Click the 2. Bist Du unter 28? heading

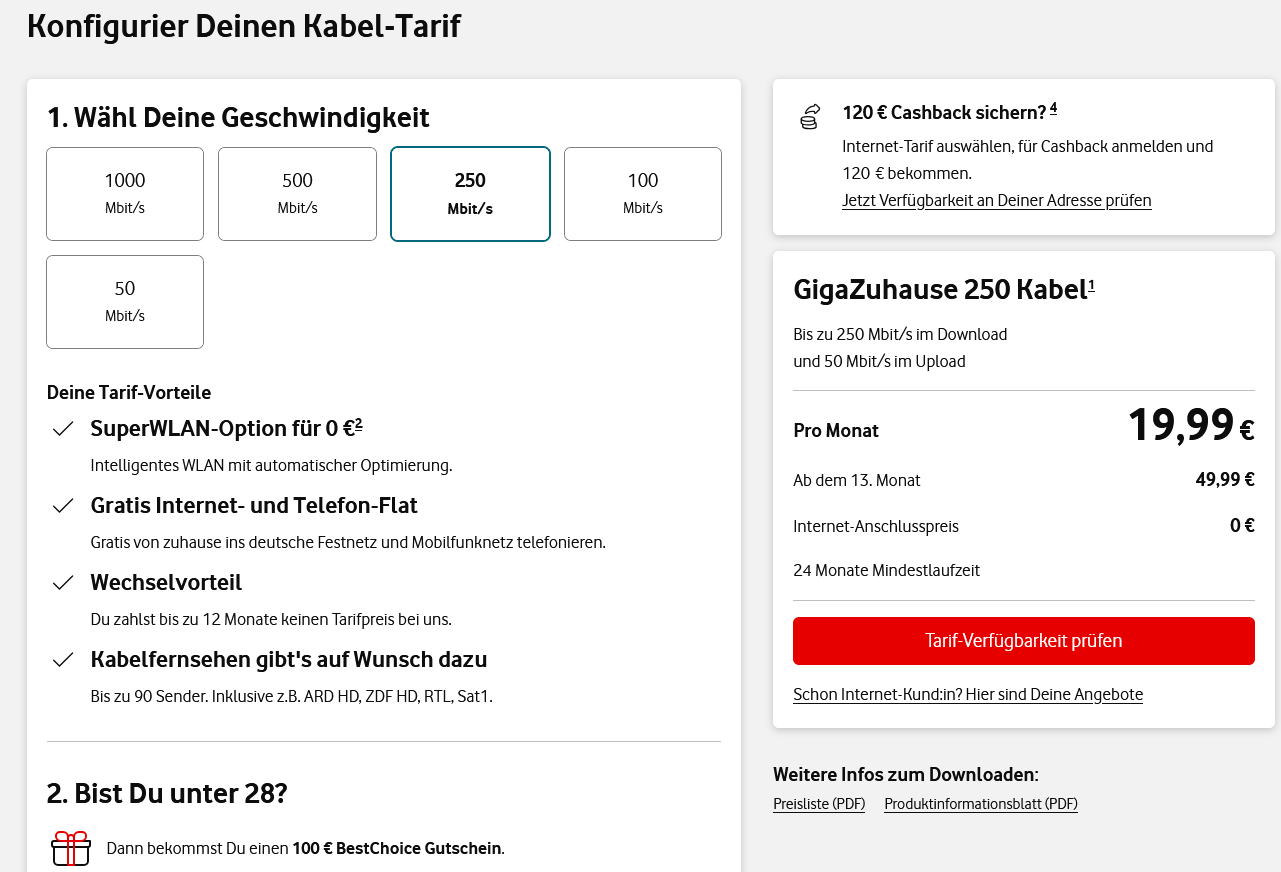tap(167, 794)
